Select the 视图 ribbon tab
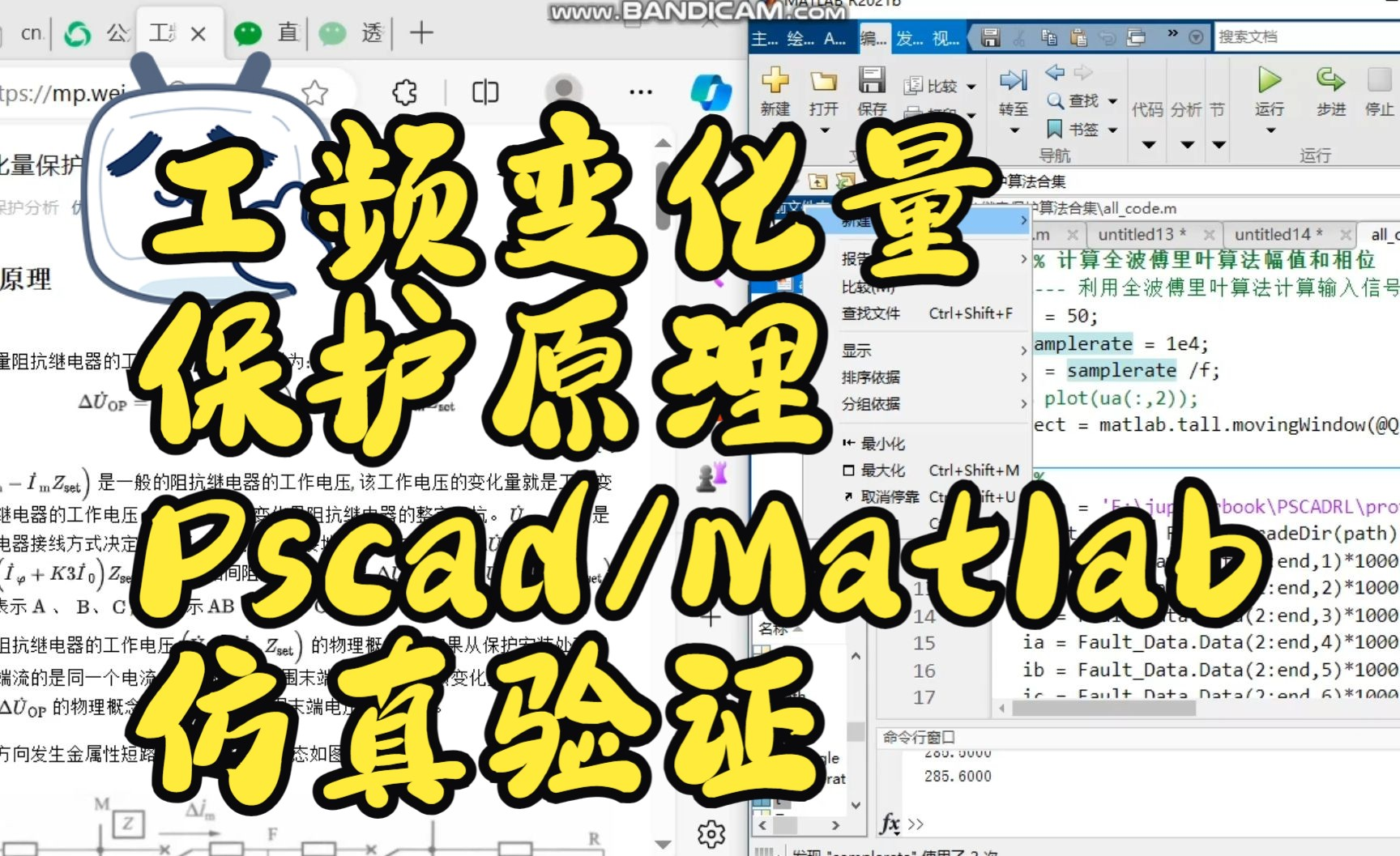 [944, 38]
